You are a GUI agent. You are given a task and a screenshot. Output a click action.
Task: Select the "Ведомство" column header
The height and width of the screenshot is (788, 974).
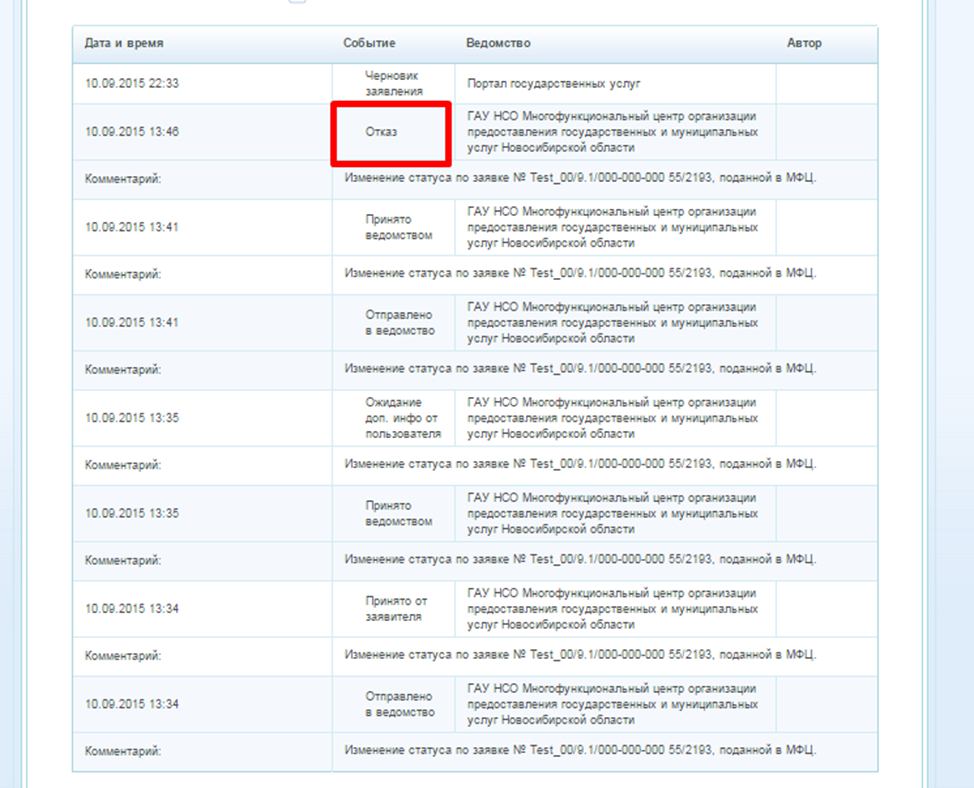click(x=498, y=43)
